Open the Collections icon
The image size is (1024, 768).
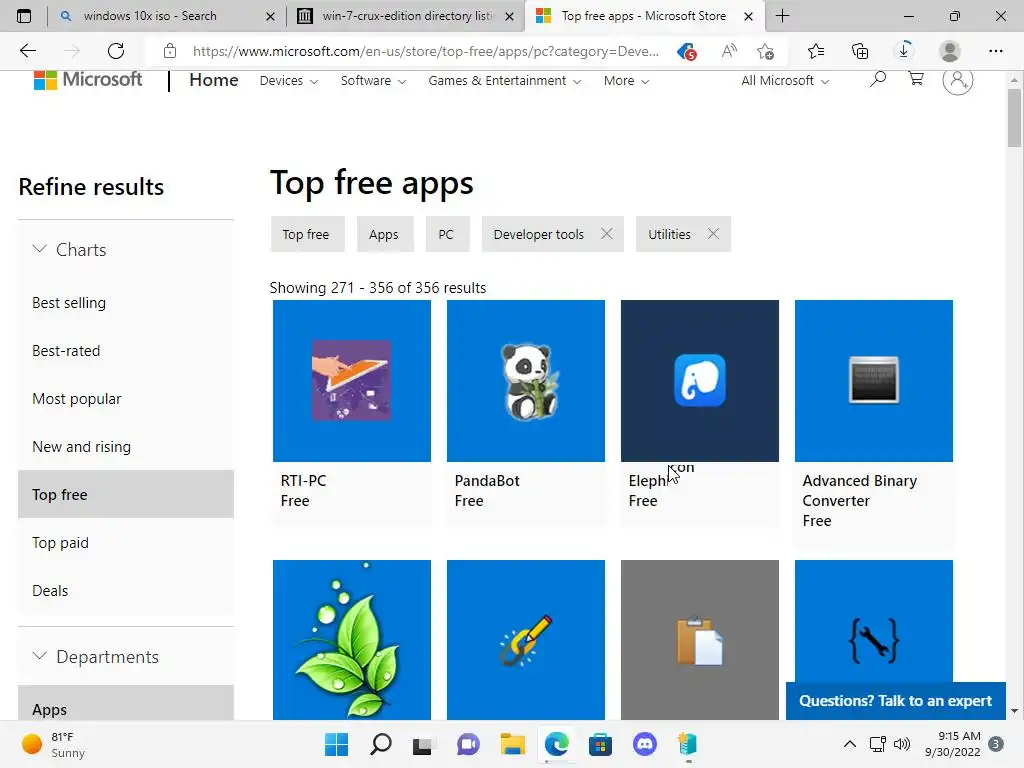pyautogui.click(x=860, y=51)
